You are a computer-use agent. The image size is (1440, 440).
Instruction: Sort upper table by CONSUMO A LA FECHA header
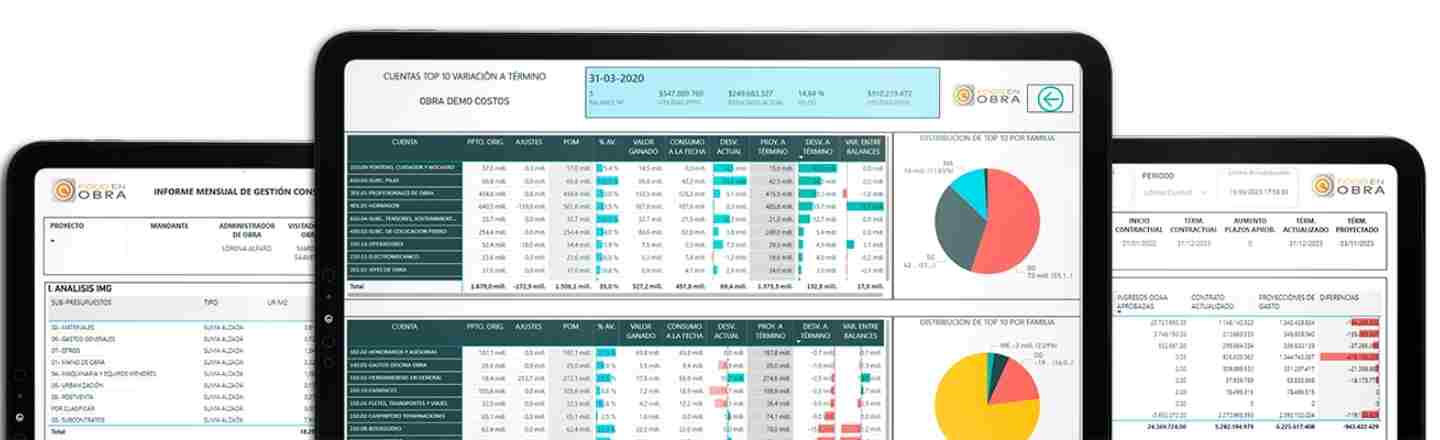(686, 147)
